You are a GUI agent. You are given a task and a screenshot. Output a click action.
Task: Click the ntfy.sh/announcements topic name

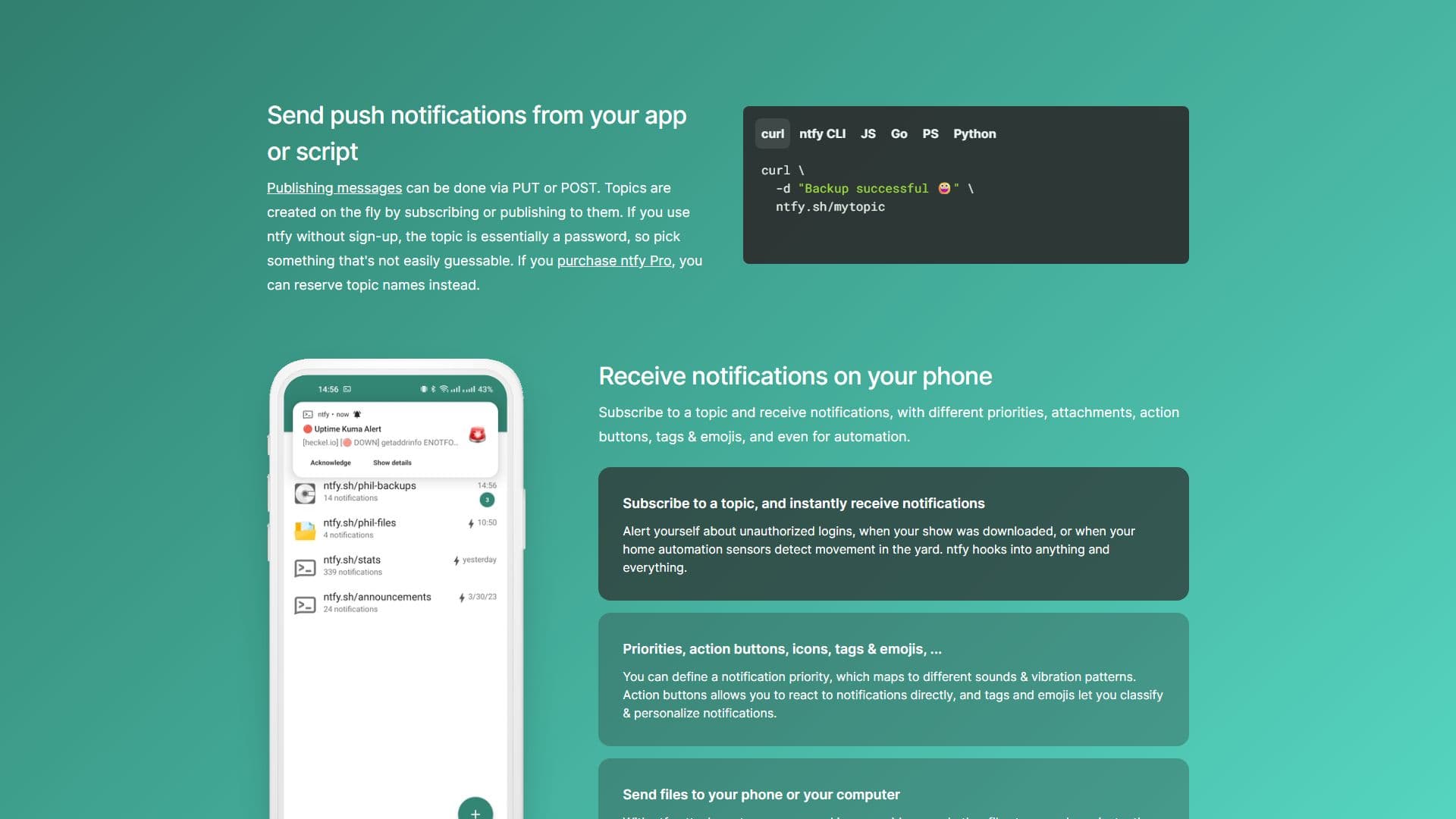[x=377, y=598]
